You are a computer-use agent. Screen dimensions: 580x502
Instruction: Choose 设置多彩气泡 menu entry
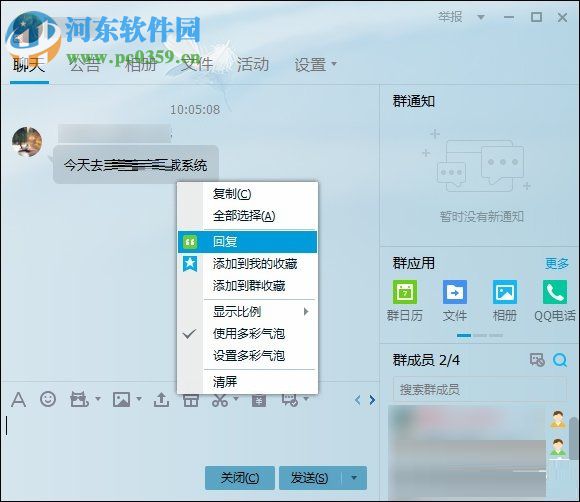coord(247,356)
